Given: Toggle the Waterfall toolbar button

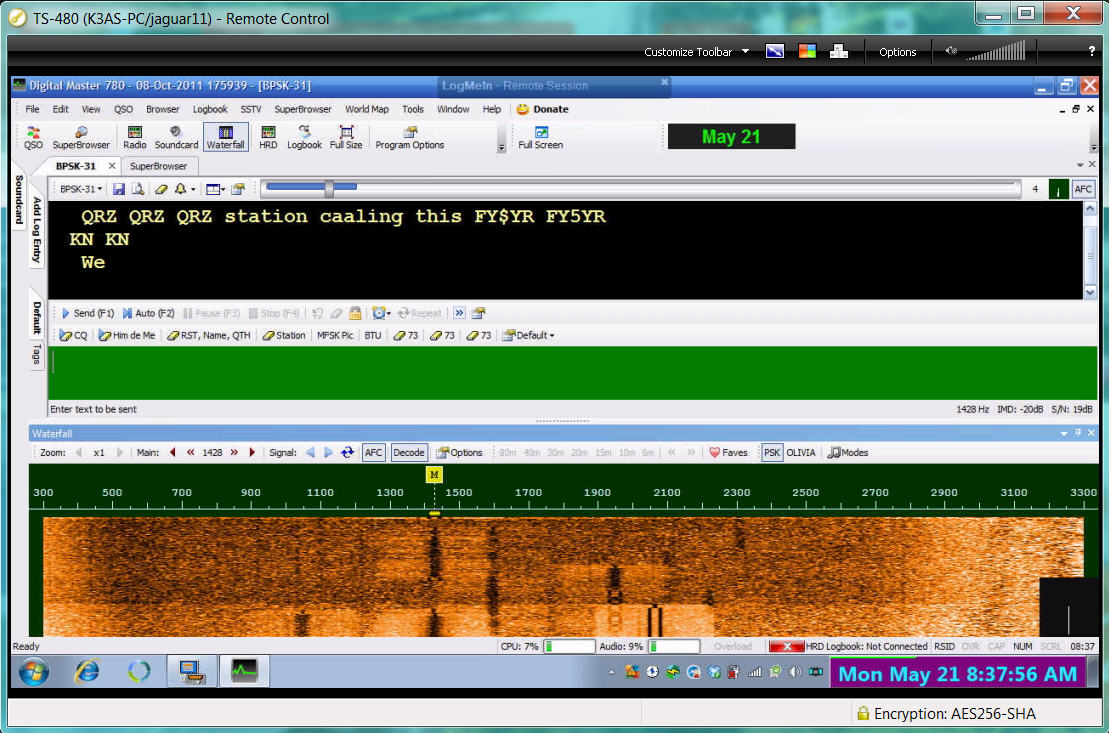Looking at the screenshot, I should click(226, 137).
